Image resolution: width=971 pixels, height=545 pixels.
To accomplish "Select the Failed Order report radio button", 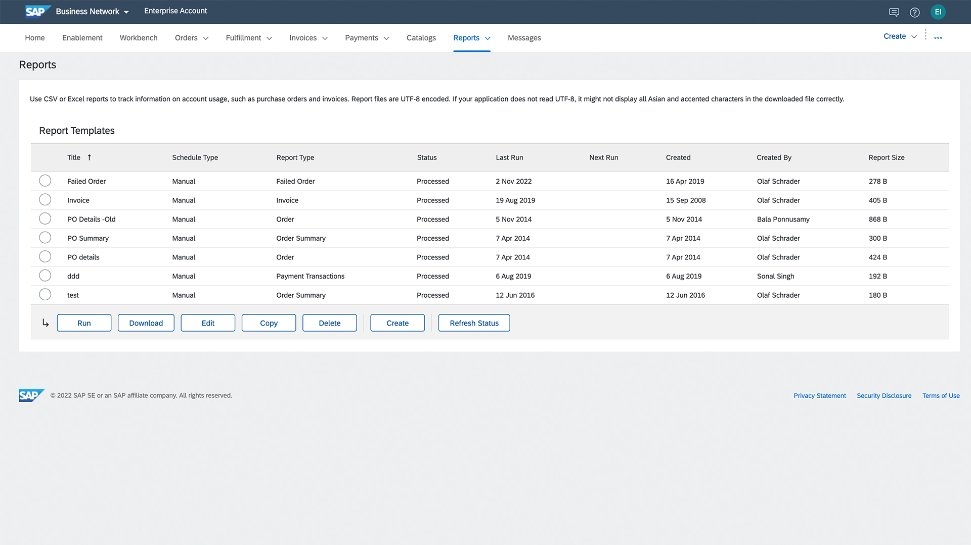I will [45, 181].
